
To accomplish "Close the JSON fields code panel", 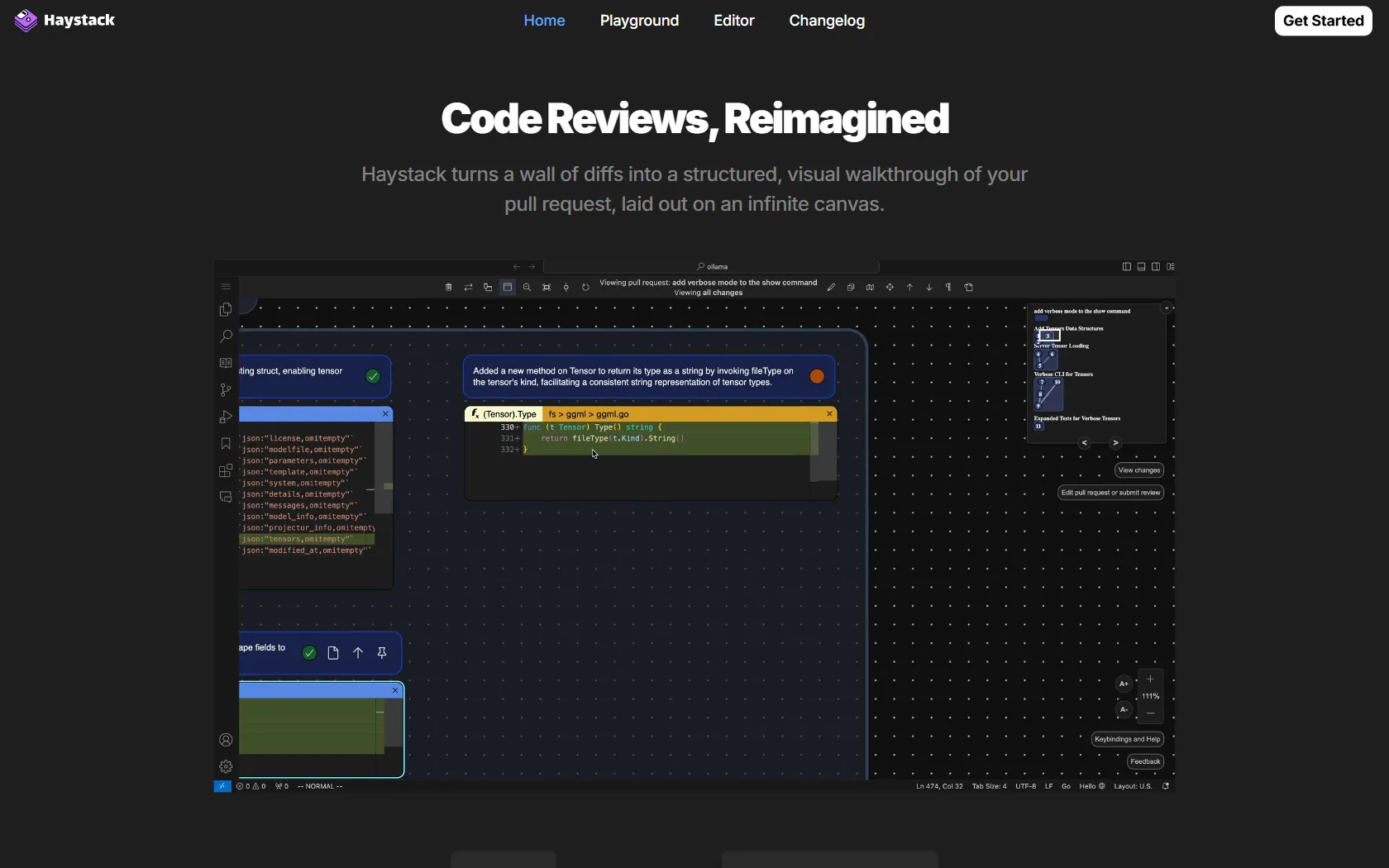I will point(385,414).
